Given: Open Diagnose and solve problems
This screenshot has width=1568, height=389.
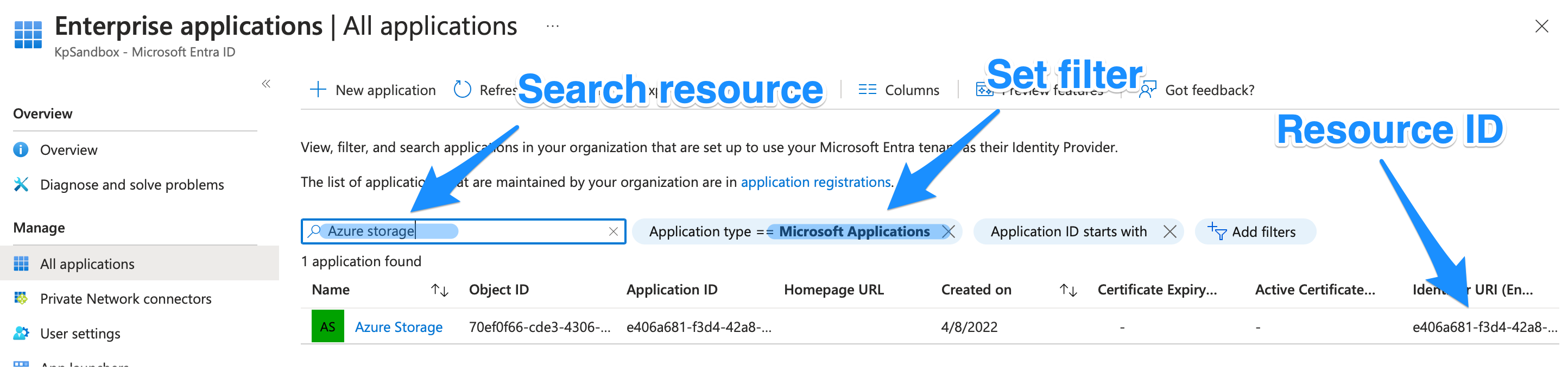Looking at the screenshot, I should click(132, 185).
